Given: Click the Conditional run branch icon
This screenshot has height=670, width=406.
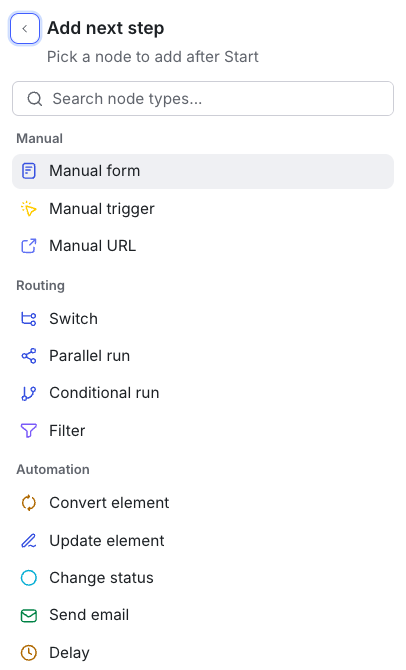Looking at the screenshot, I should 29,393.
